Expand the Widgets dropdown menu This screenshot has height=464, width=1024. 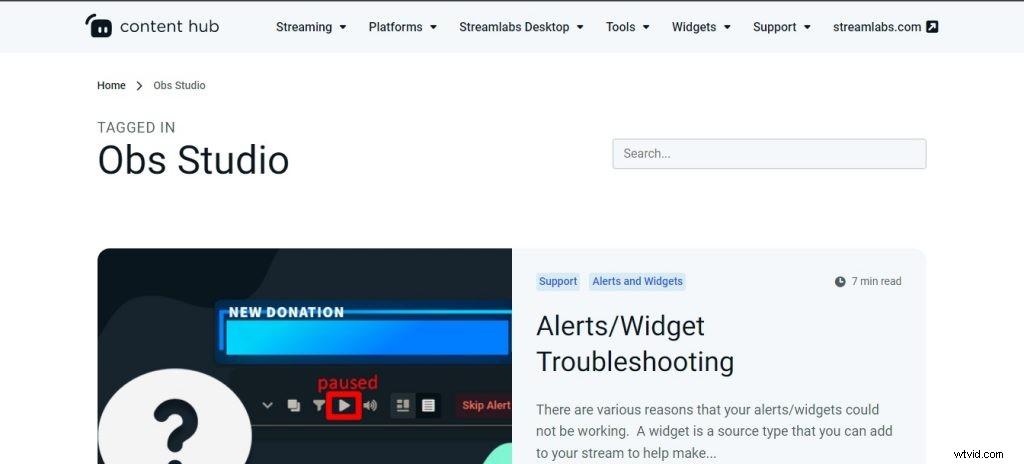[x=701, y=27]
